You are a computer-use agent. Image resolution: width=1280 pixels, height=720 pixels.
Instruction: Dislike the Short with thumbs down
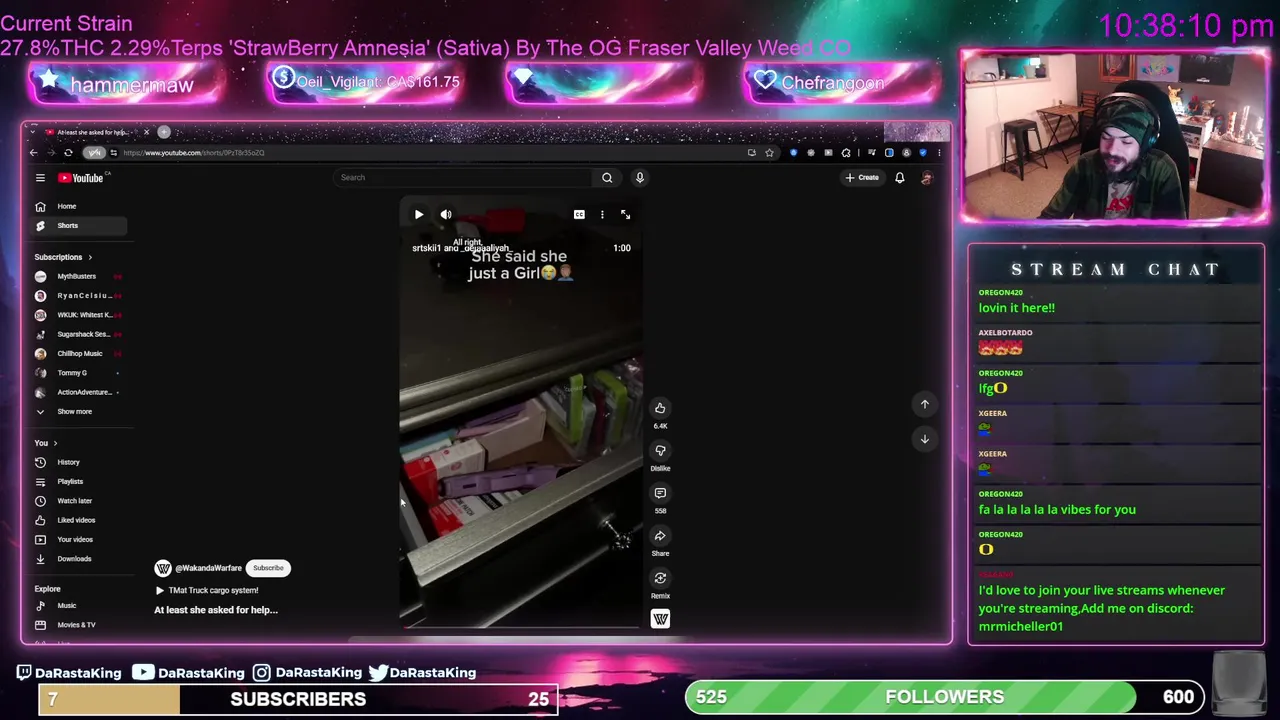pyautogui.click(x=660, y=451)
